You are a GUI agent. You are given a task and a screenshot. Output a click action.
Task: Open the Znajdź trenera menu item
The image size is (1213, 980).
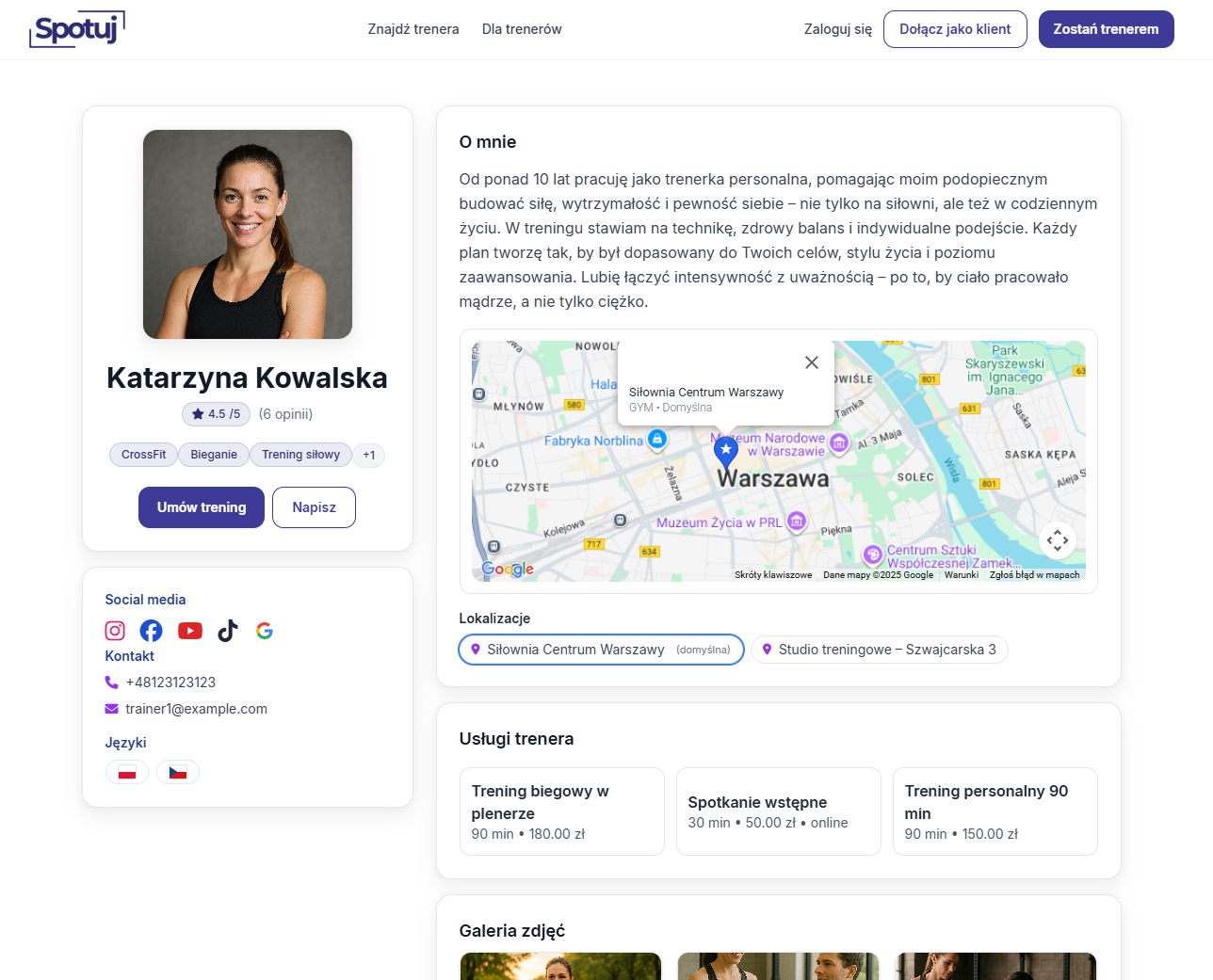pyautogui.click(x=413, y=29)
